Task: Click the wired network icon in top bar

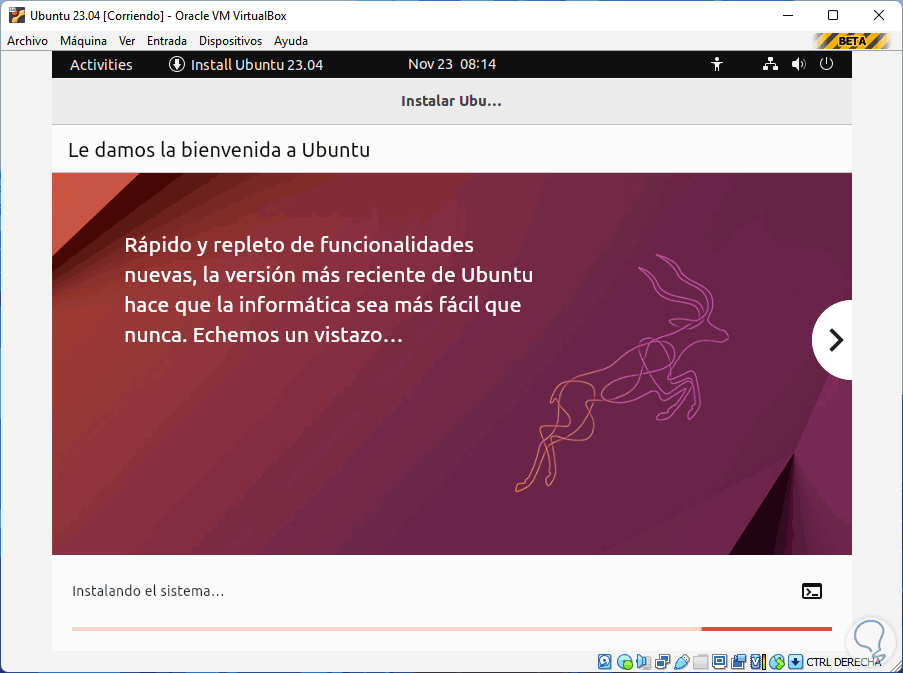Action: (x=771, y=64)
